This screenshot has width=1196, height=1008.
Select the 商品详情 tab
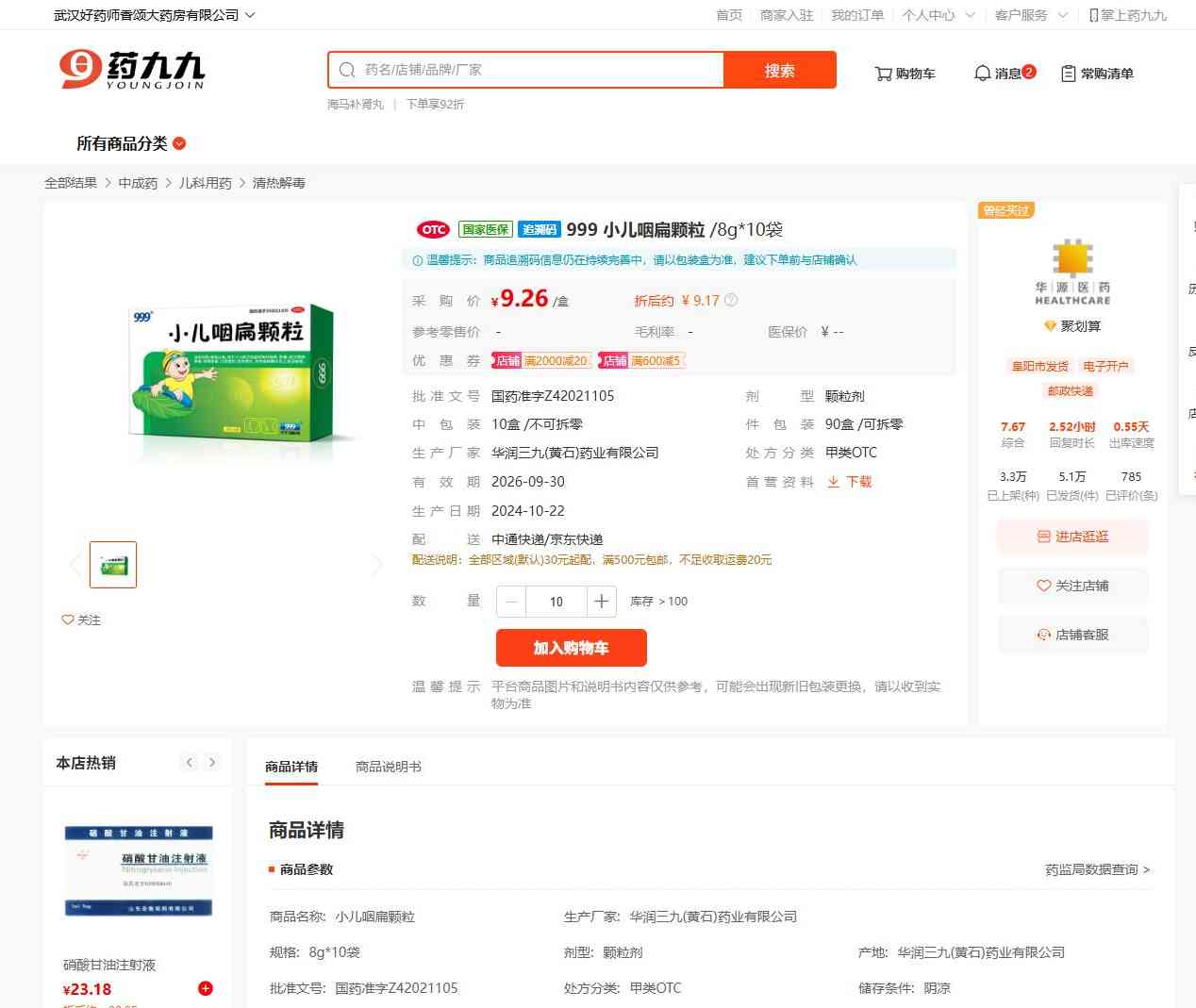click(291, 767)
